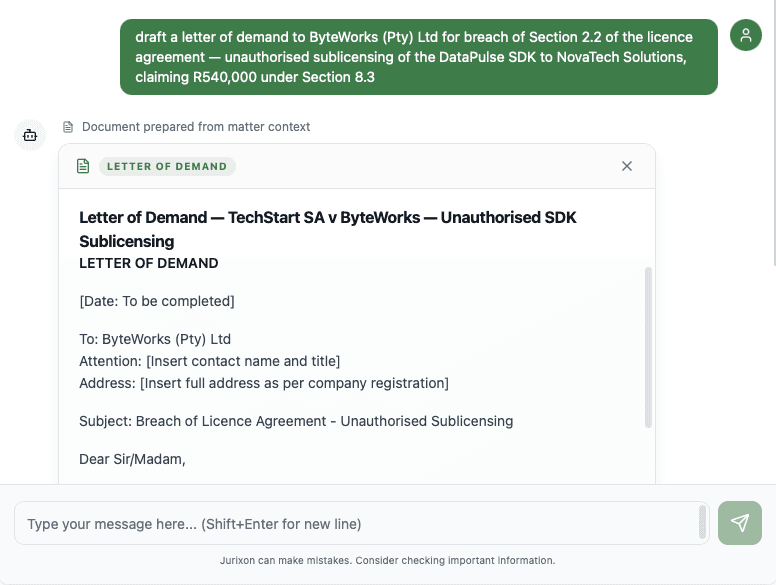This screenshot has width=776, height=585.
Task: Click the document preview vertical scrollbar
Action: click(648, 347)
